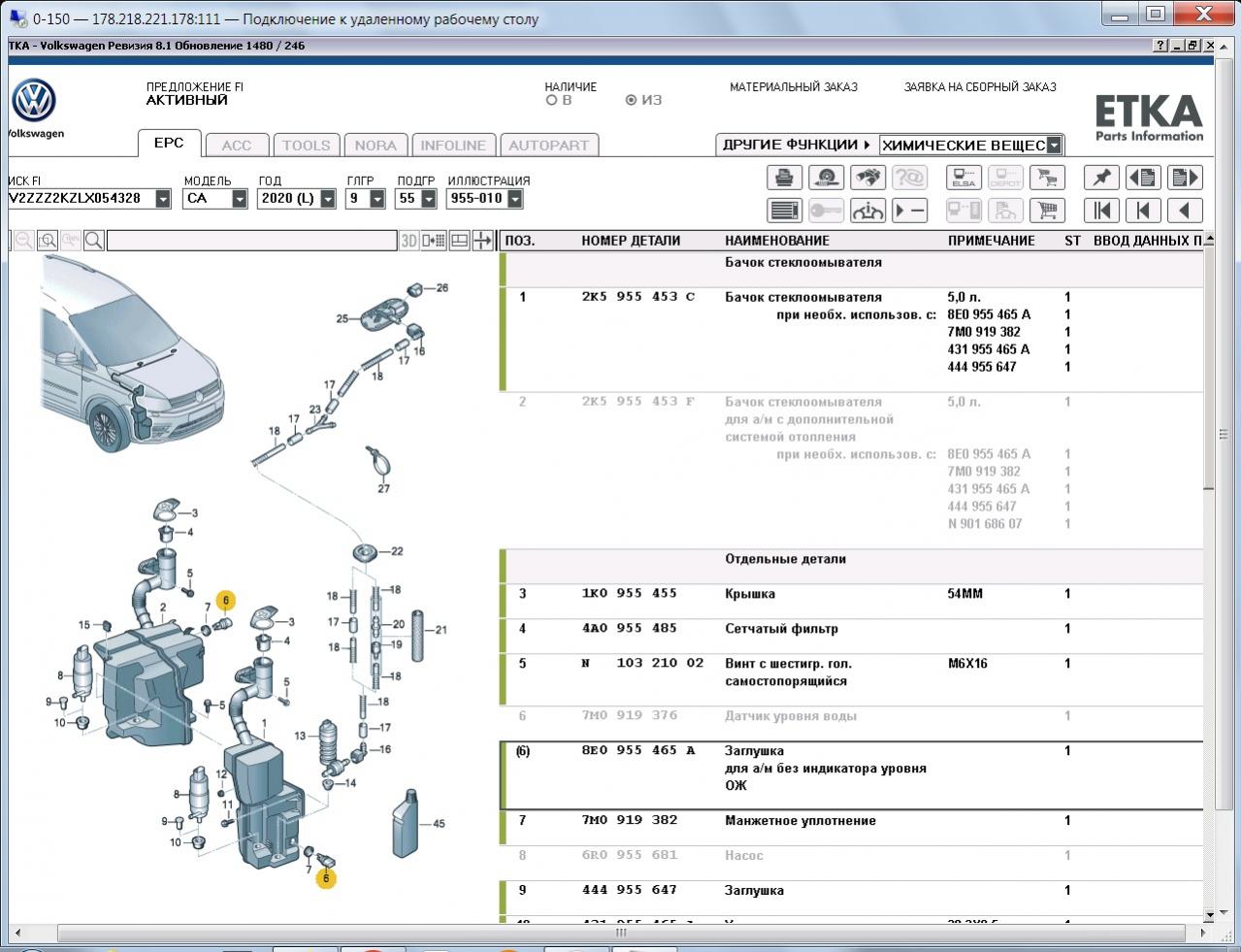Open the ГЛГР main group dropdown

pos(377,199)
